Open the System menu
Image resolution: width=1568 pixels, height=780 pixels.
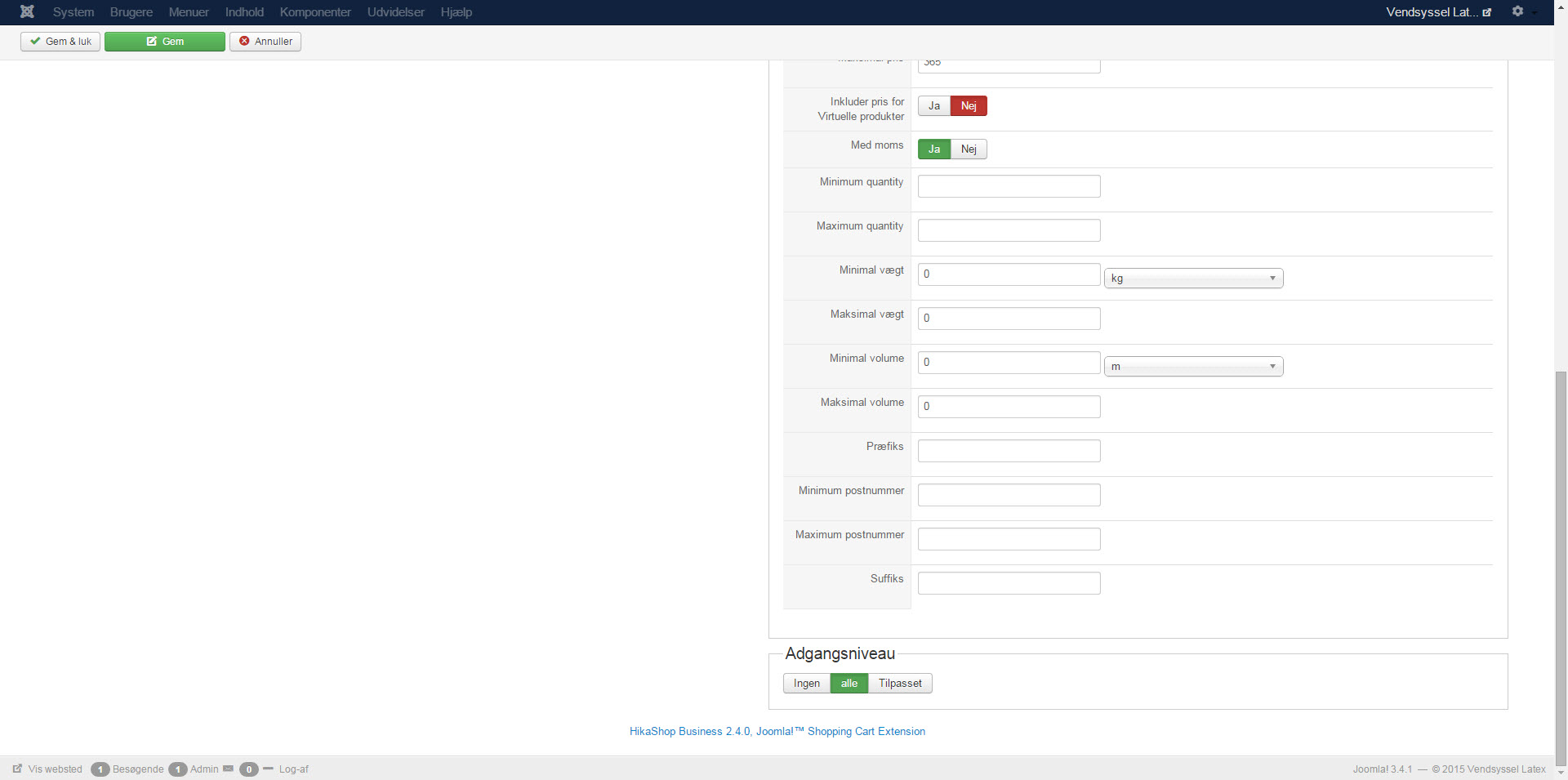[73, 12]
